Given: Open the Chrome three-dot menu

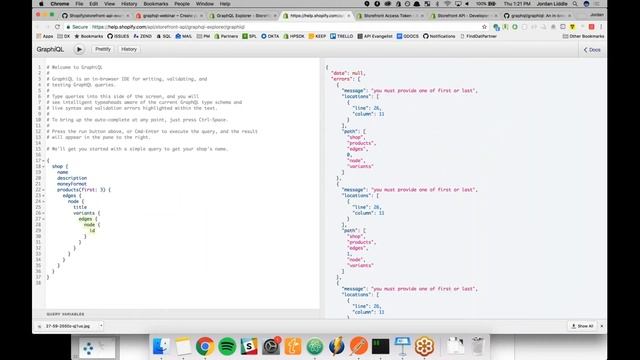Looking at the screenshot, I should [x=601, y=27].
